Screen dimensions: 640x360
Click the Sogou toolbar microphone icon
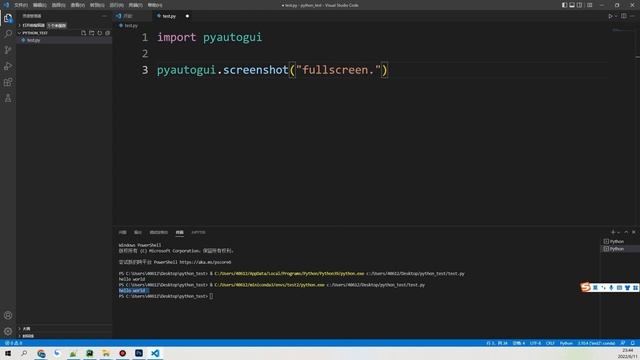coord(611,288)
